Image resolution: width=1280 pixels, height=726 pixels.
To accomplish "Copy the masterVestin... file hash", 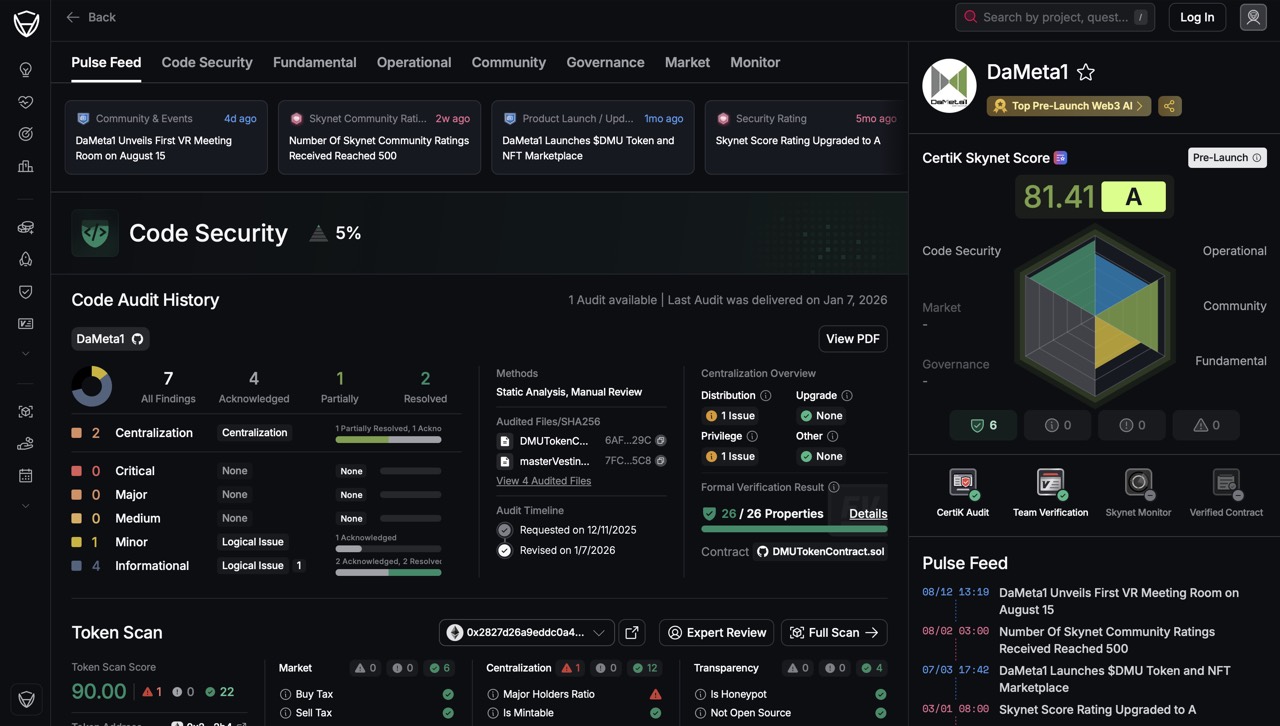I will 661,461.
